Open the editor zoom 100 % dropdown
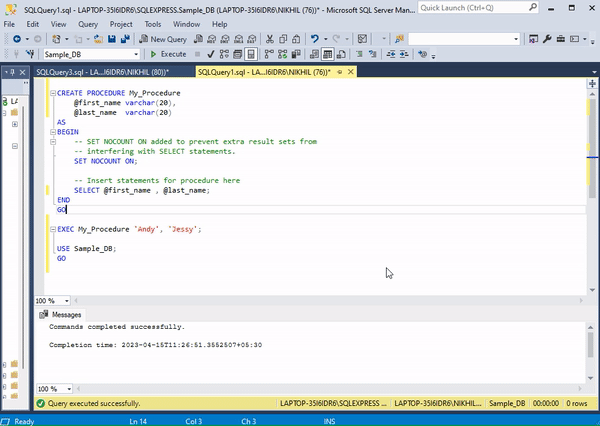This screenshot has height=426, width=600. (67, 300)
